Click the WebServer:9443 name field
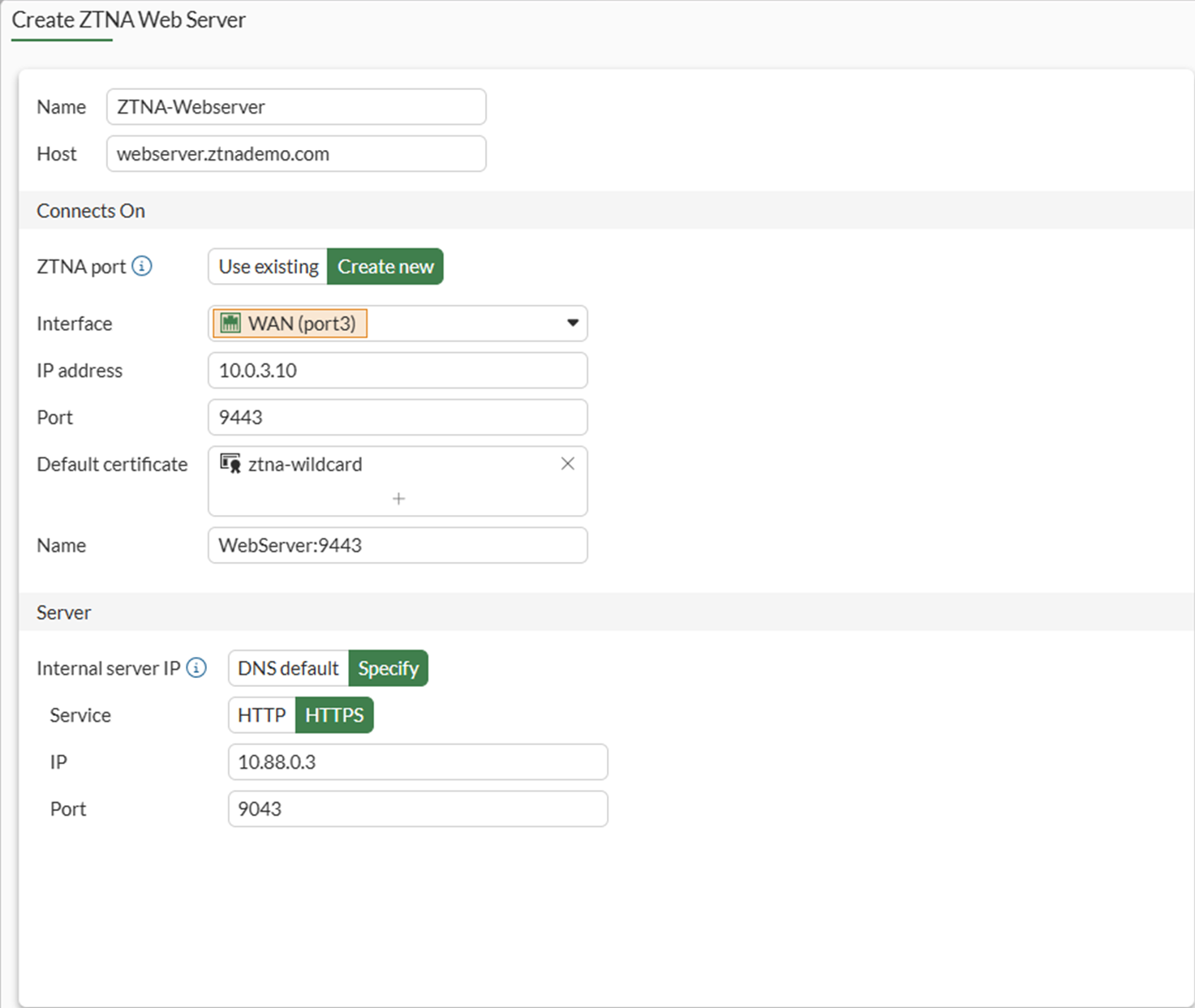Viewport: 1195px width, 1008px height. click(x=398, y=546)
